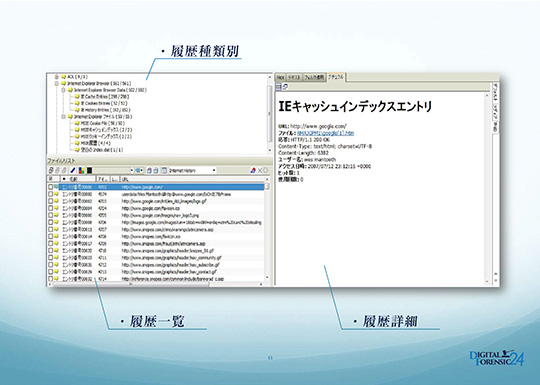The width and height of the screenshot is (540, 385).
Task: Click the blue arrow icon in file list toolbar
Action: (x=138, y=170)
